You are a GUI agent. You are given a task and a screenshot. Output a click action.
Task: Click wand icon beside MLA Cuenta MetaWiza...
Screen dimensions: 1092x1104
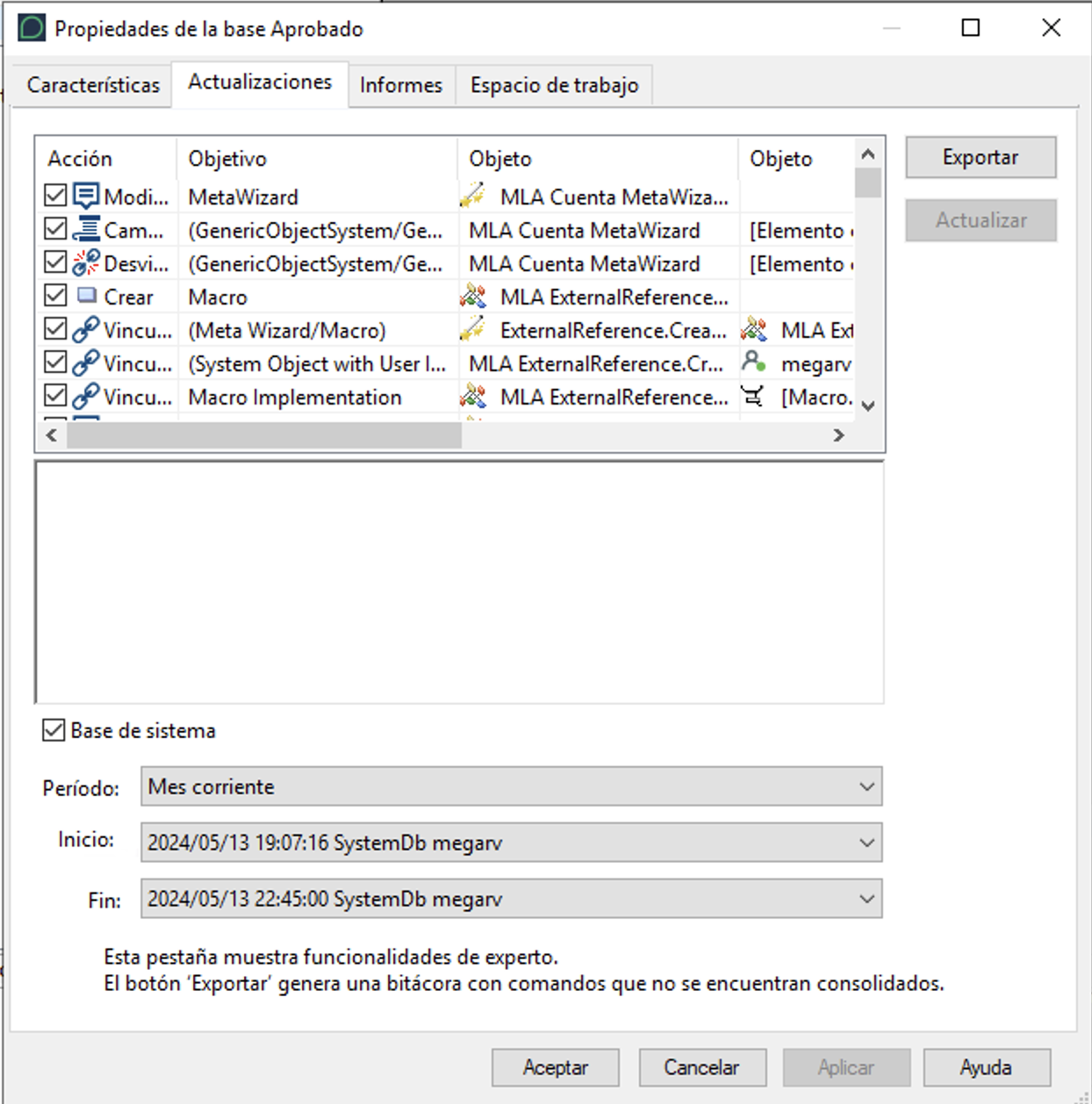473,195
